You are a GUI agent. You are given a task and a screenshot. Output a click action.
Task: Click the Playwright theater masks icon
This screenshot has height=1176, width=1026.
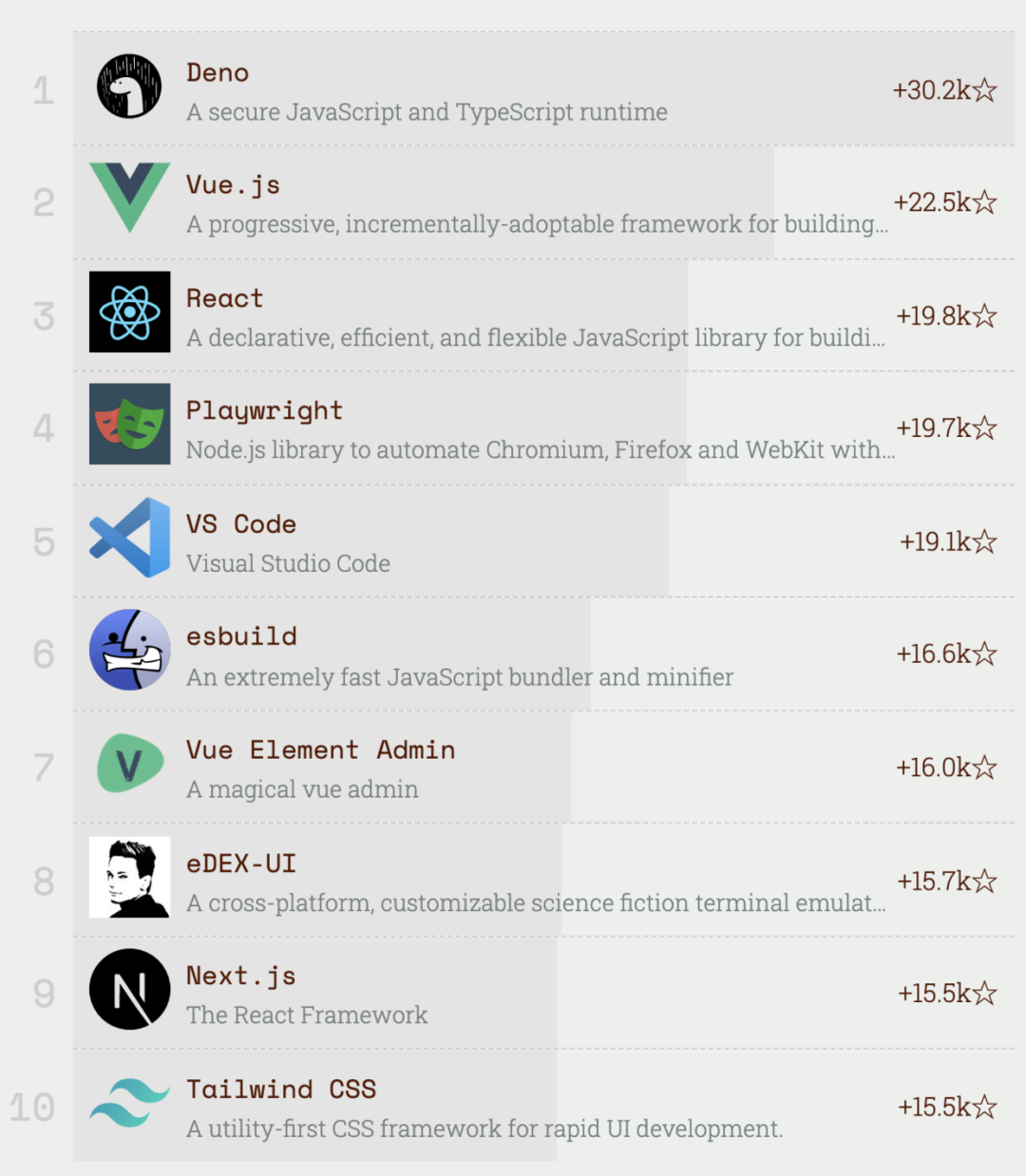tap(129, 424)
